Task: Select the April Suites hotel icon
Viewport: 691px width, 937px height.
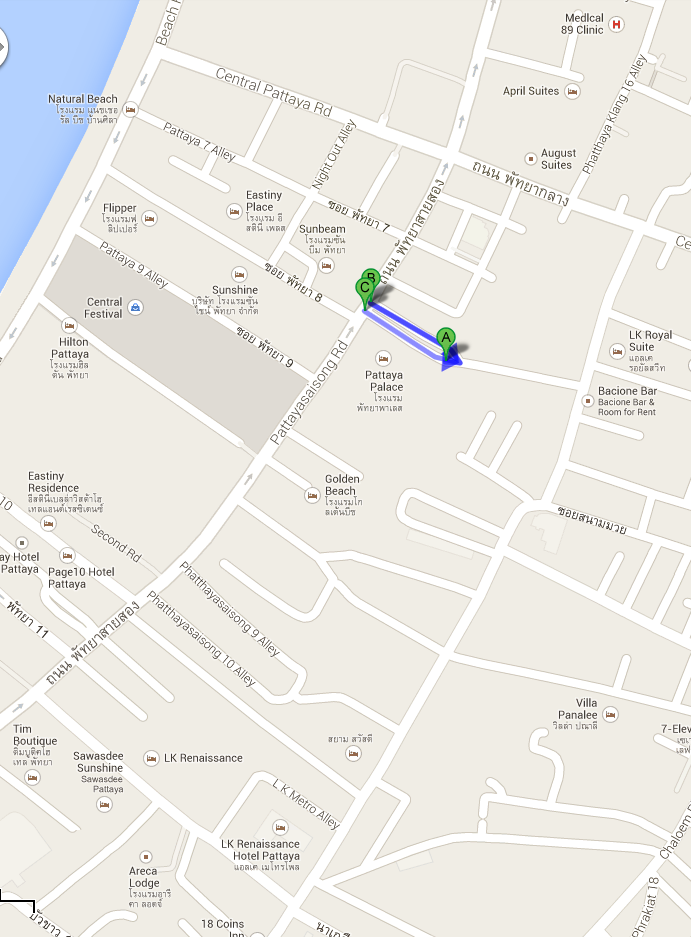Action: tap(572, 91)
